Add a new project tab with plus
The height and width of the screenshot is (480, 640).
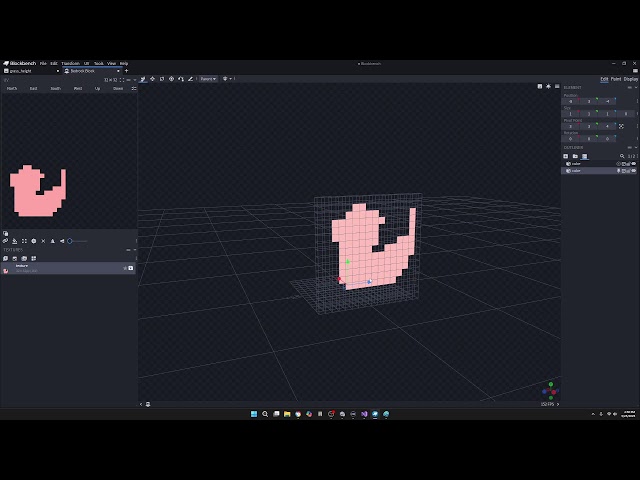(x=126, y=71)
